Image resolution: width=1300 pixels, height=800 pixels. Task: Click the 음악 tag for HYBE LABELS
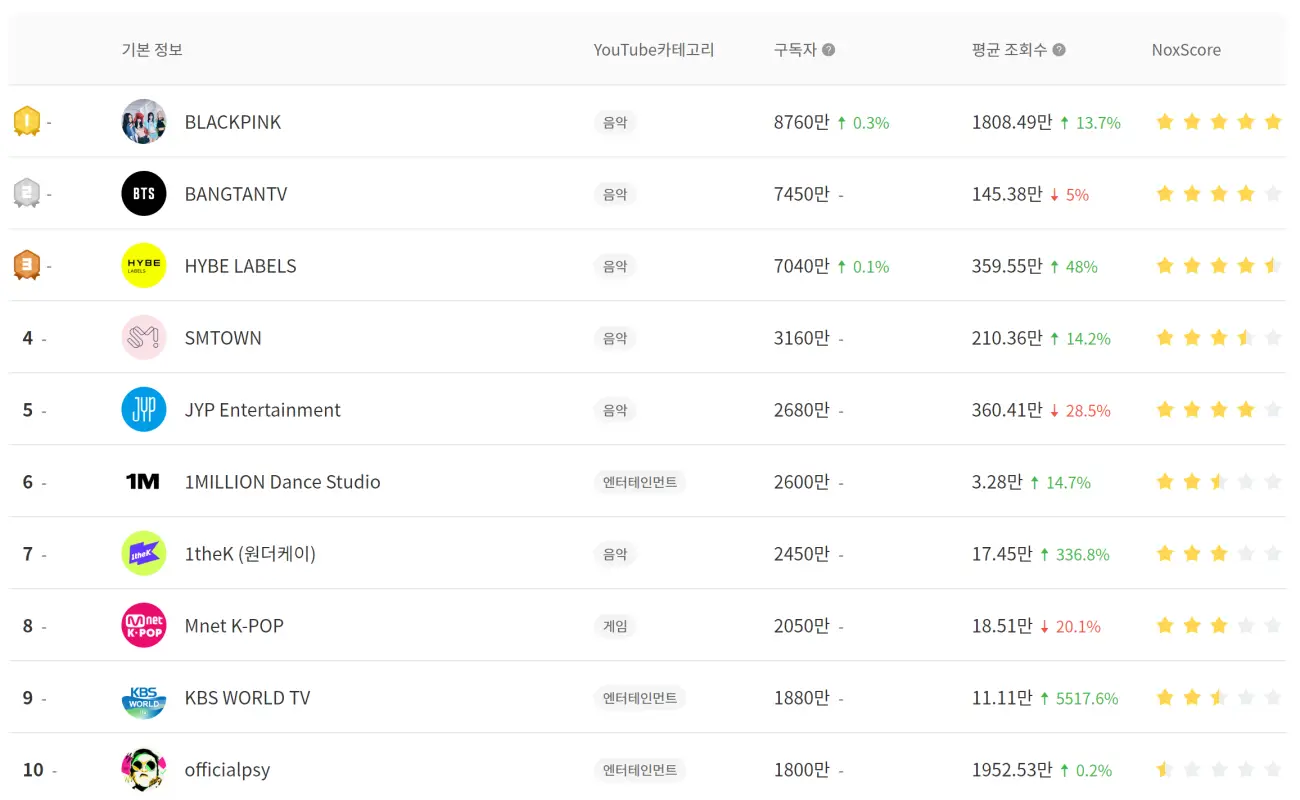(x=615, y=266)
